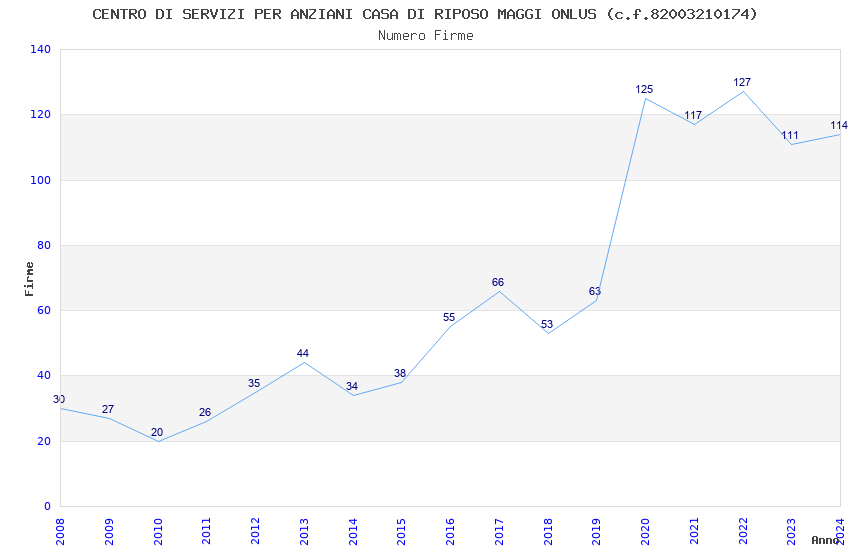Click the data label 53 for 2018
850x550 pixels.
pos(546,324)
